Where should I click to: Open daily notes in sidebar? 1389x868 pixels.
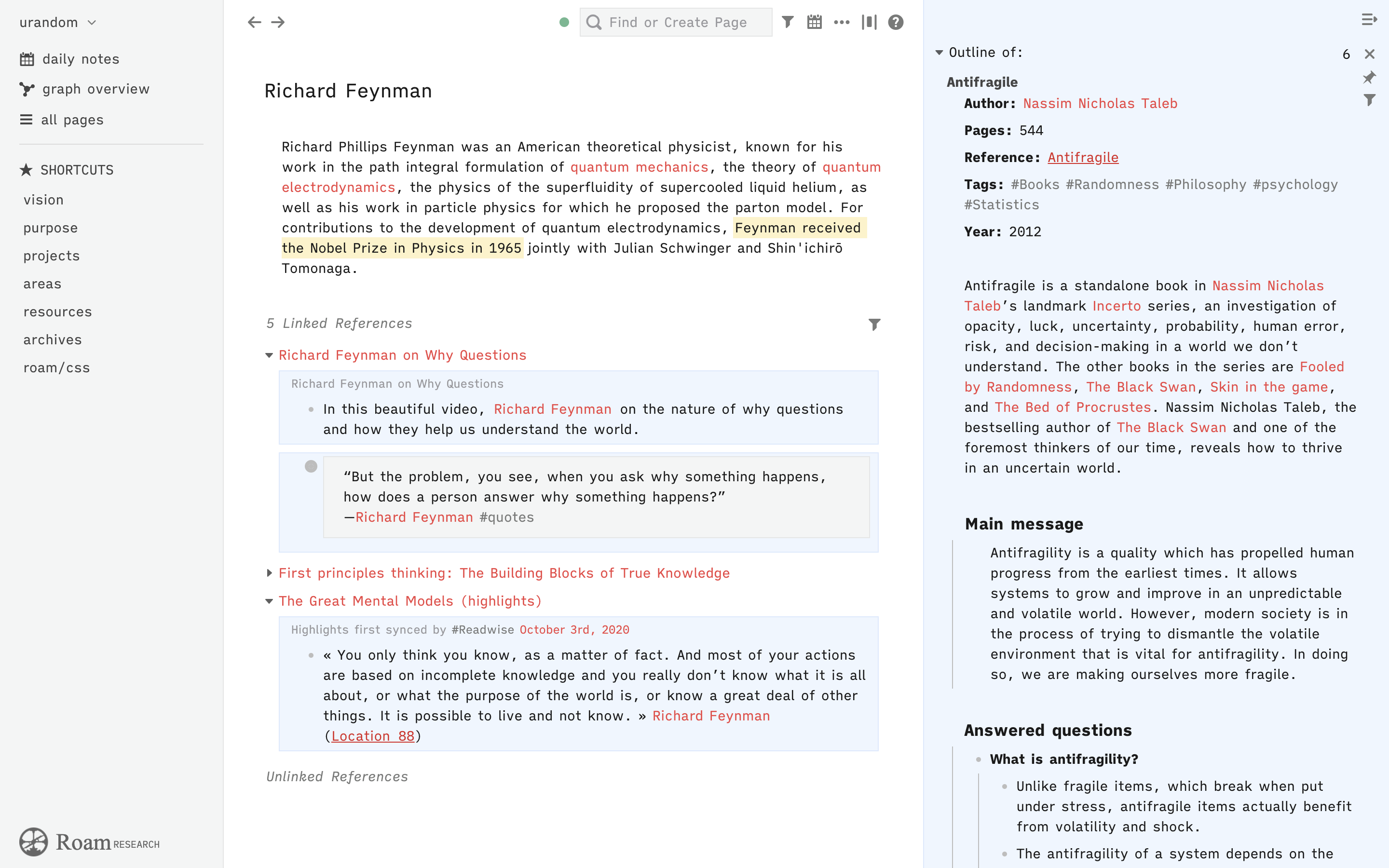pos(81,59)
